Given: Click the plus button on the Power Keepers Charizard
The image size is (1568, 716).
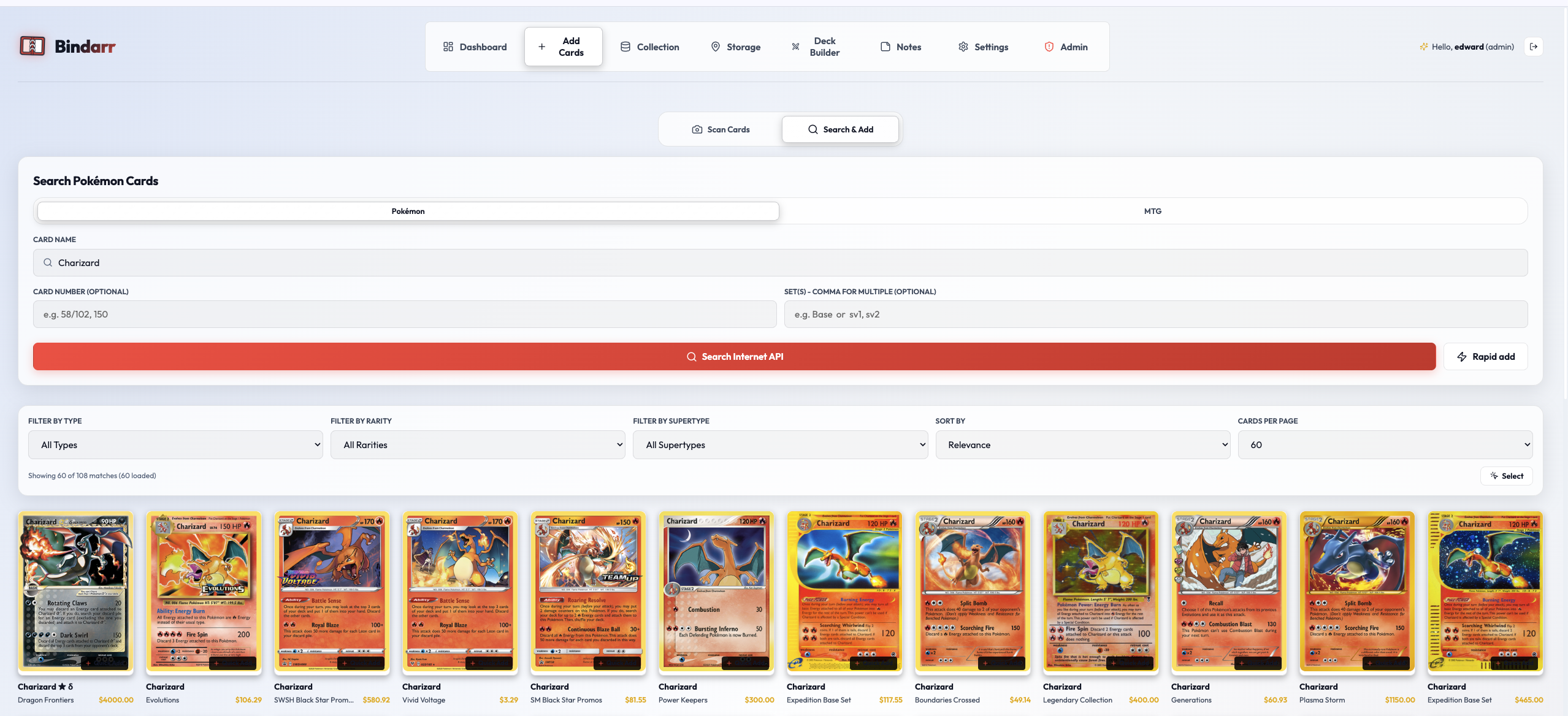Looking at the screenshot, I should 746,663.
